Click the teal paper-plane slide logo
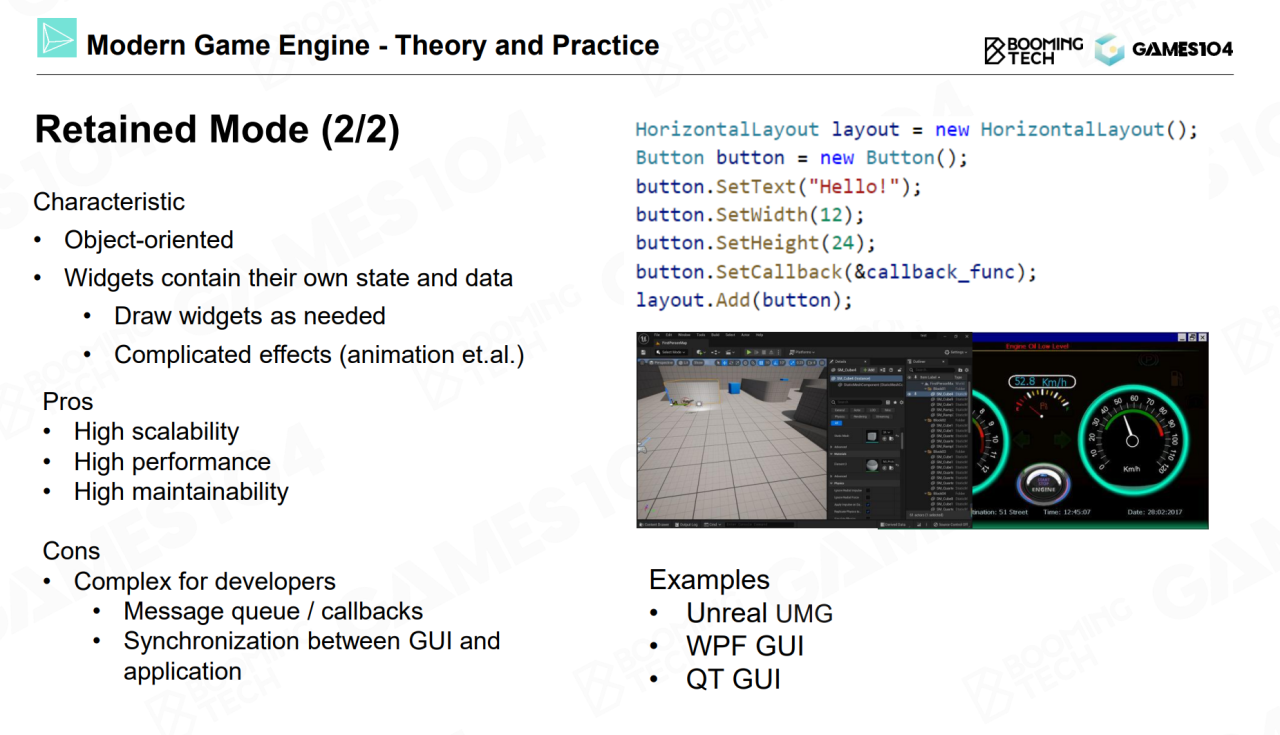Viewport: 1280px width, 735px height. point(57,38)
